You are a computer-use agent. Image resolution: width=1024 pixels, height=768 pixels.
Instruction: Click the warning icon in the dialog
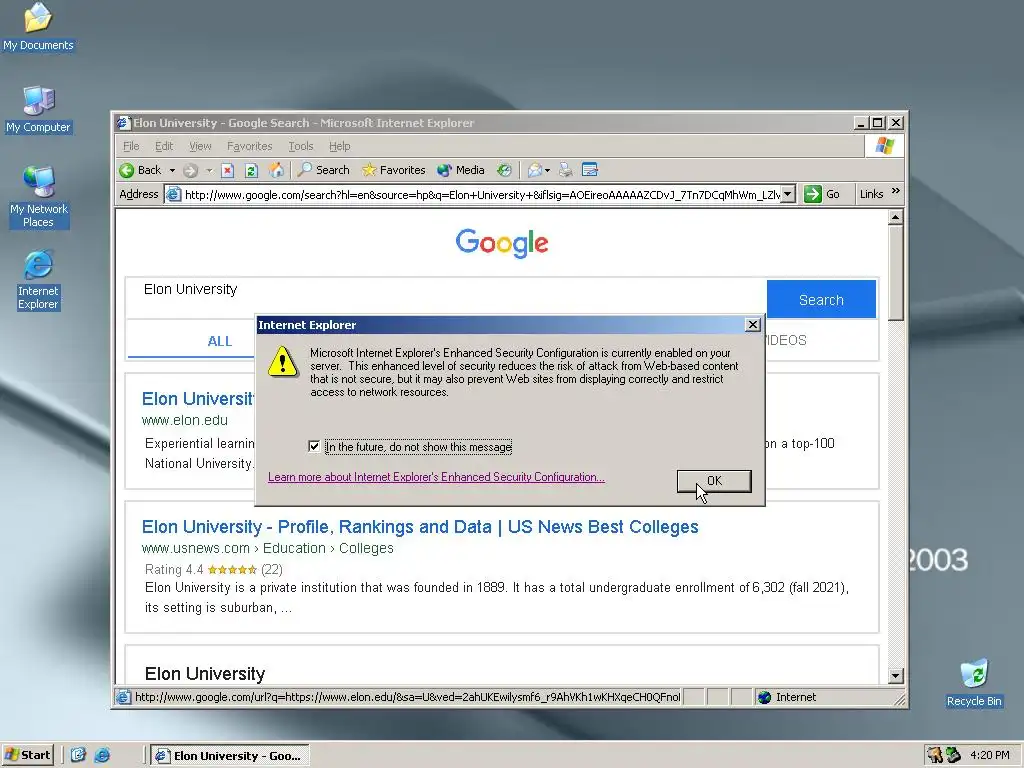[x=283, y=361]
